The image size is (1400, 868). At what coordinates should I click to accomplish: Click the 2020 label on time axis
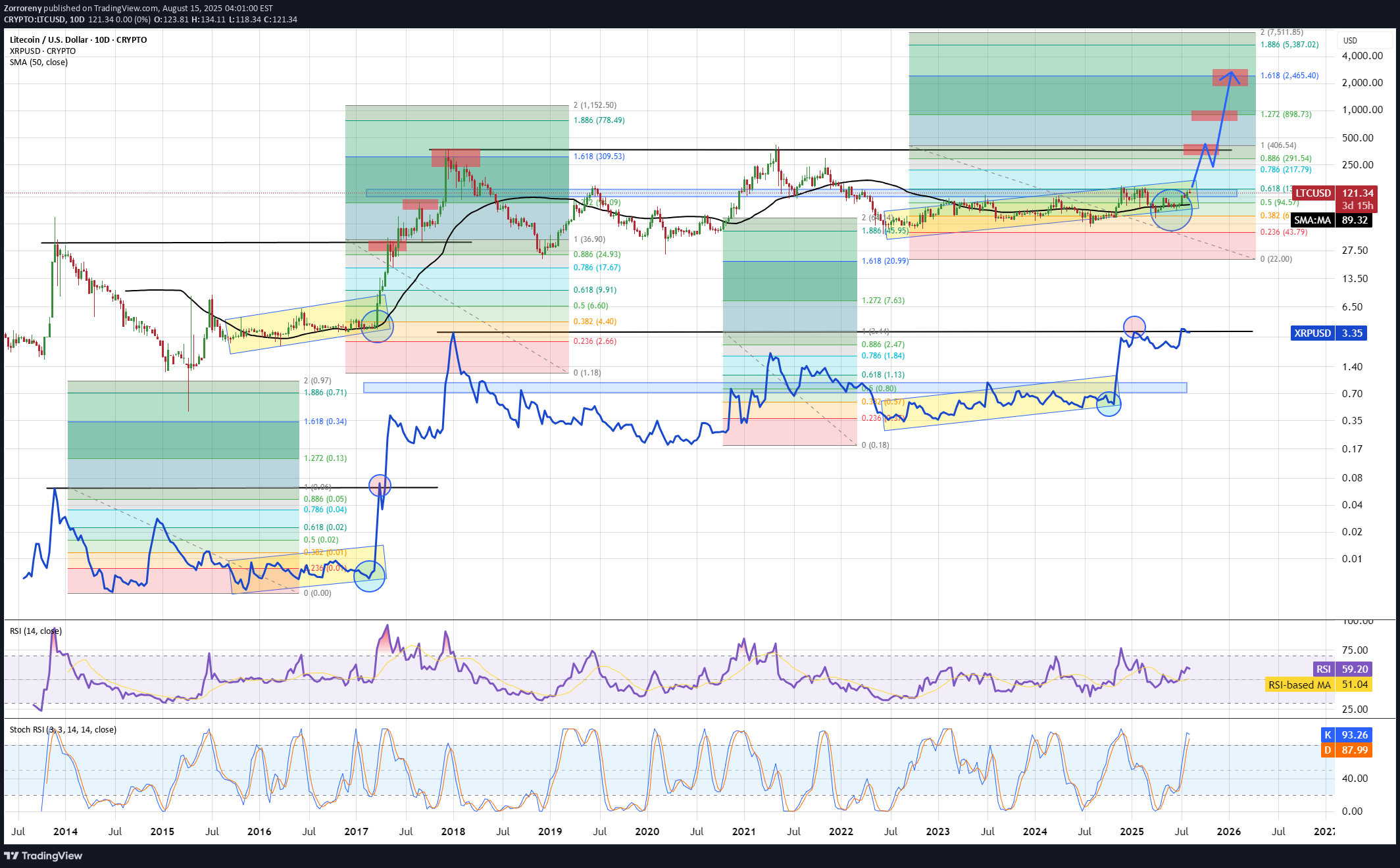[x=647, y=832]
